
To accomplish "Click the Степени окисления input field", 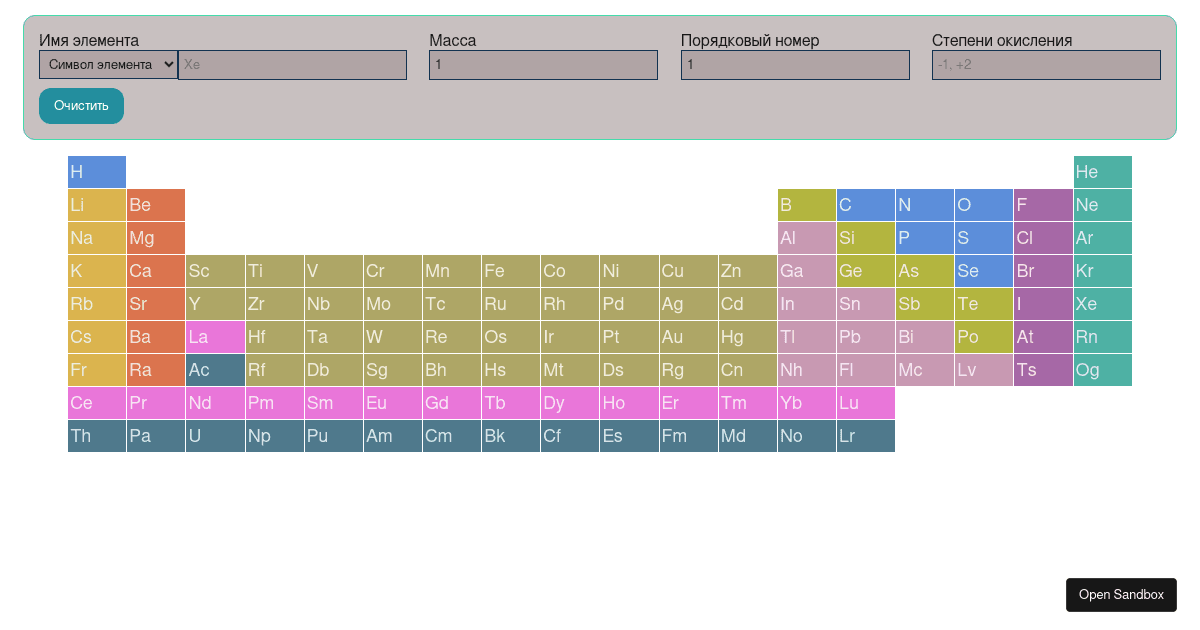I will point(1046,64).
